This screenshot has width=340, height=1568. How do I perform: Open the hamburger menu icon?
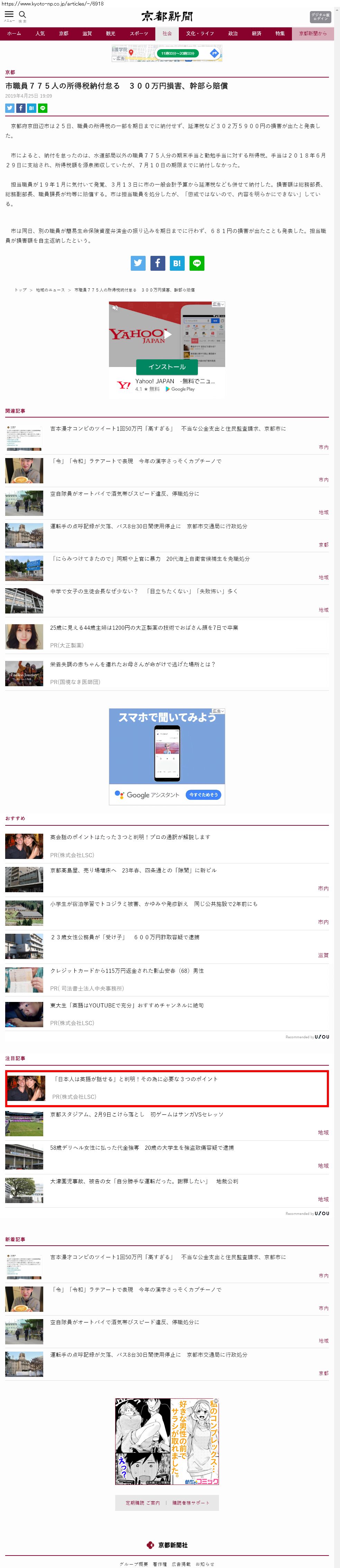coord(9,14)
